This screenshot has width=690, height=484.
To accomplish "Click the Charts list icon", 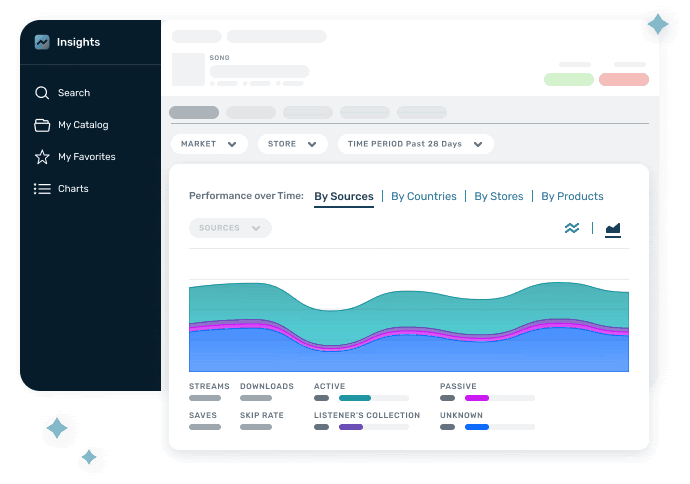I will pos(42,189).
